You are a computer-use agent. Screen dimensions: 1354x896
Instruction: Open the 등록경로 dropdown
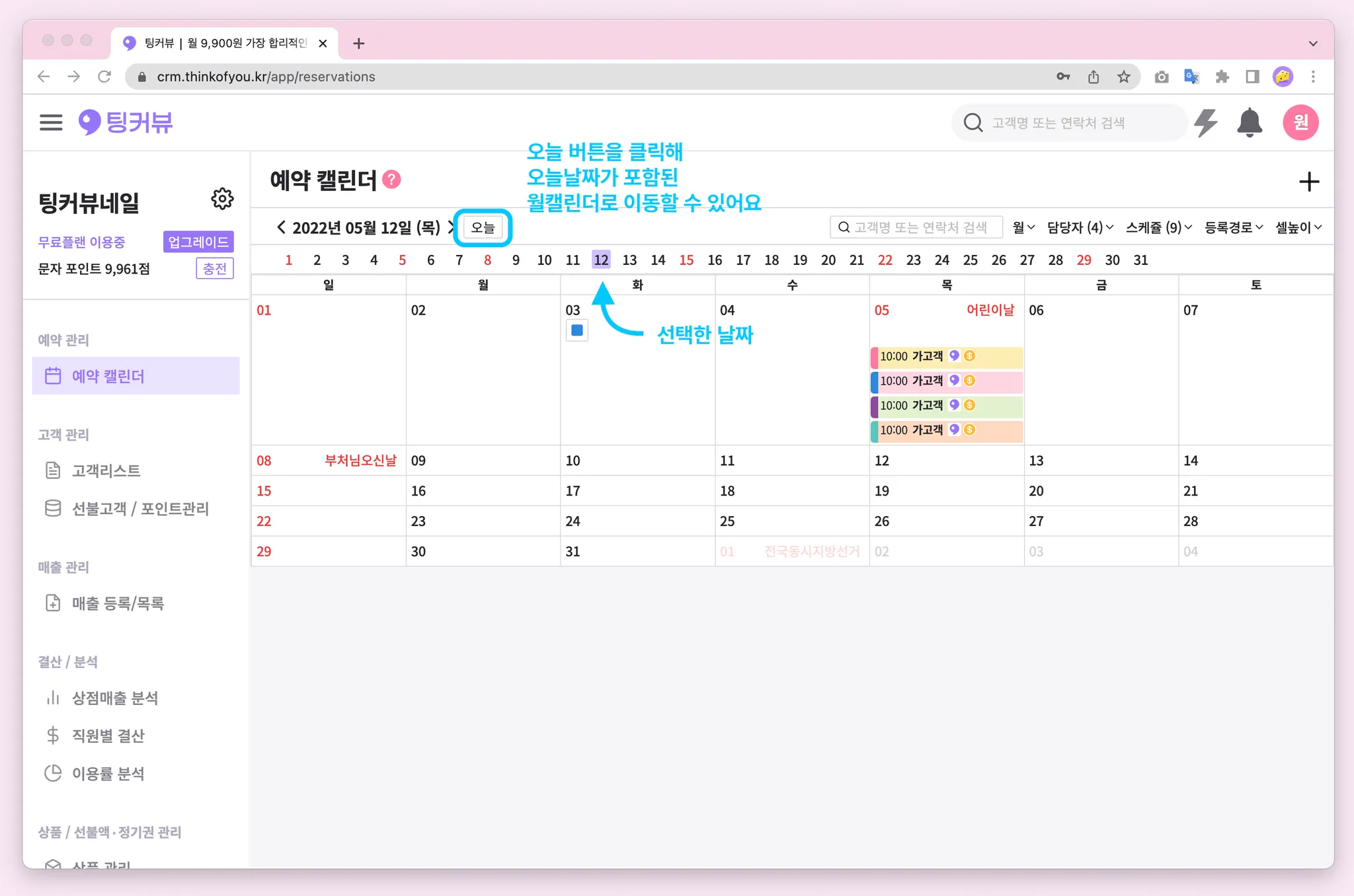(1233, 227)
